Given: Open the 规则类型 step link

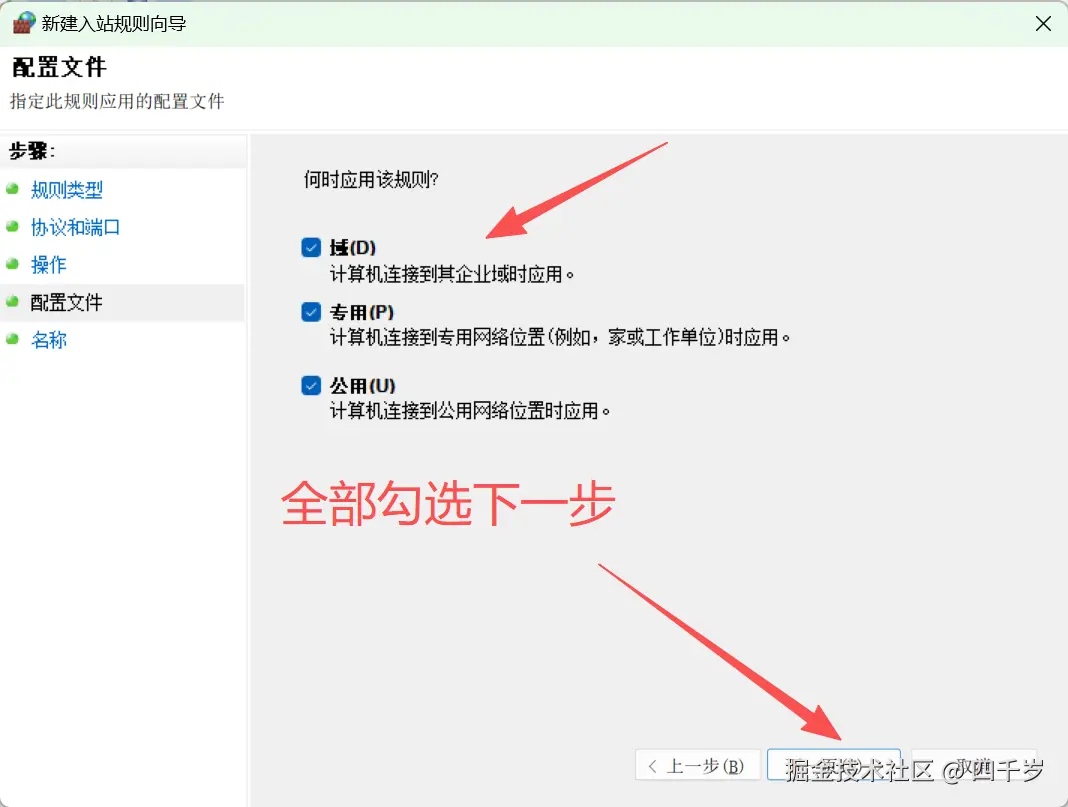Looking at the screenshot, I should (66, 189).
